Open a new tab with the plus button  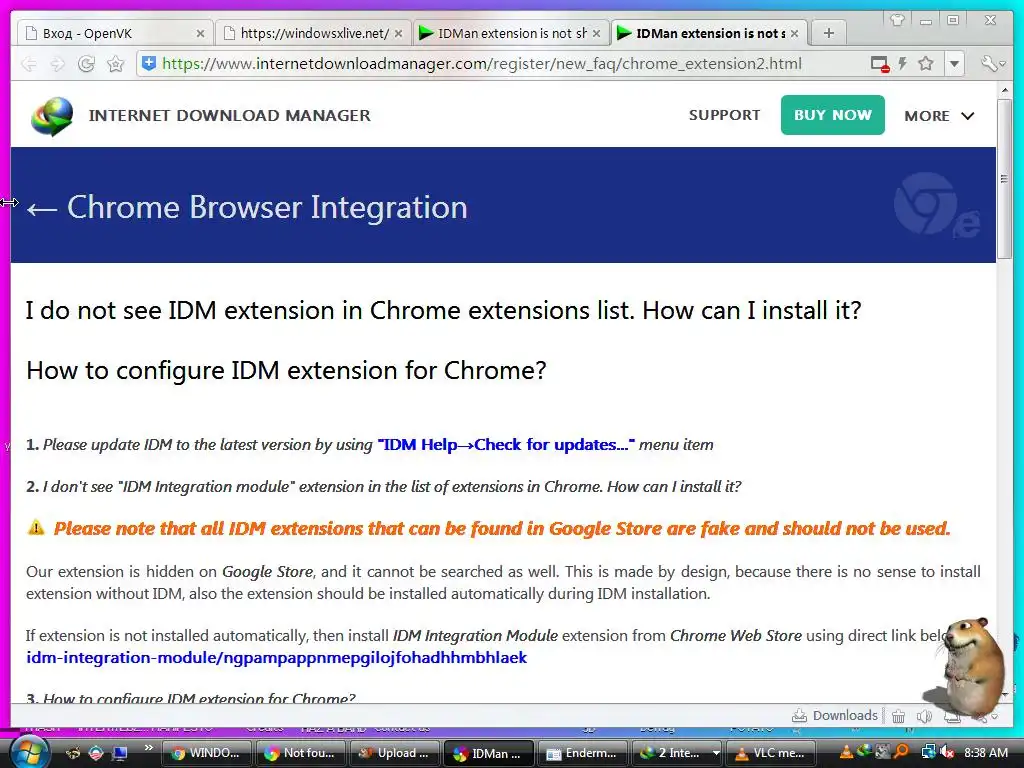click(x=829, y=33)
